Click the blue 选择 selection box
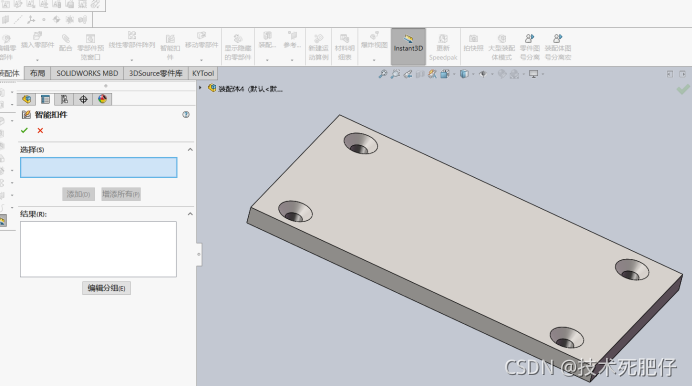Image resolution: width=693 pixels, height=386 pixels. (x=99, y=168)
